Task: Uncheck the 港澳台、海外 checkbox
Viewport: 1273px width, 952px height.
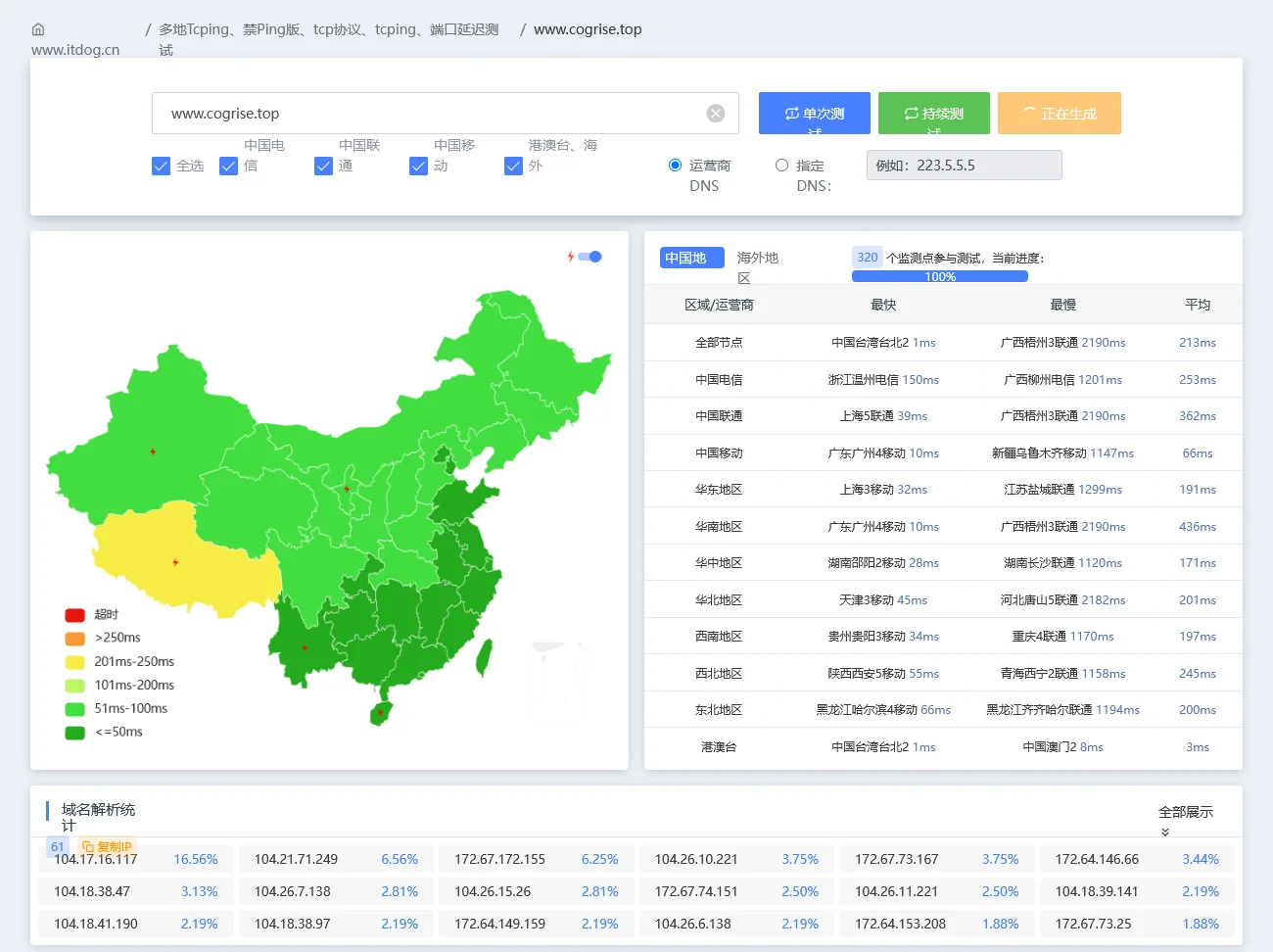Action: point(513,166)
